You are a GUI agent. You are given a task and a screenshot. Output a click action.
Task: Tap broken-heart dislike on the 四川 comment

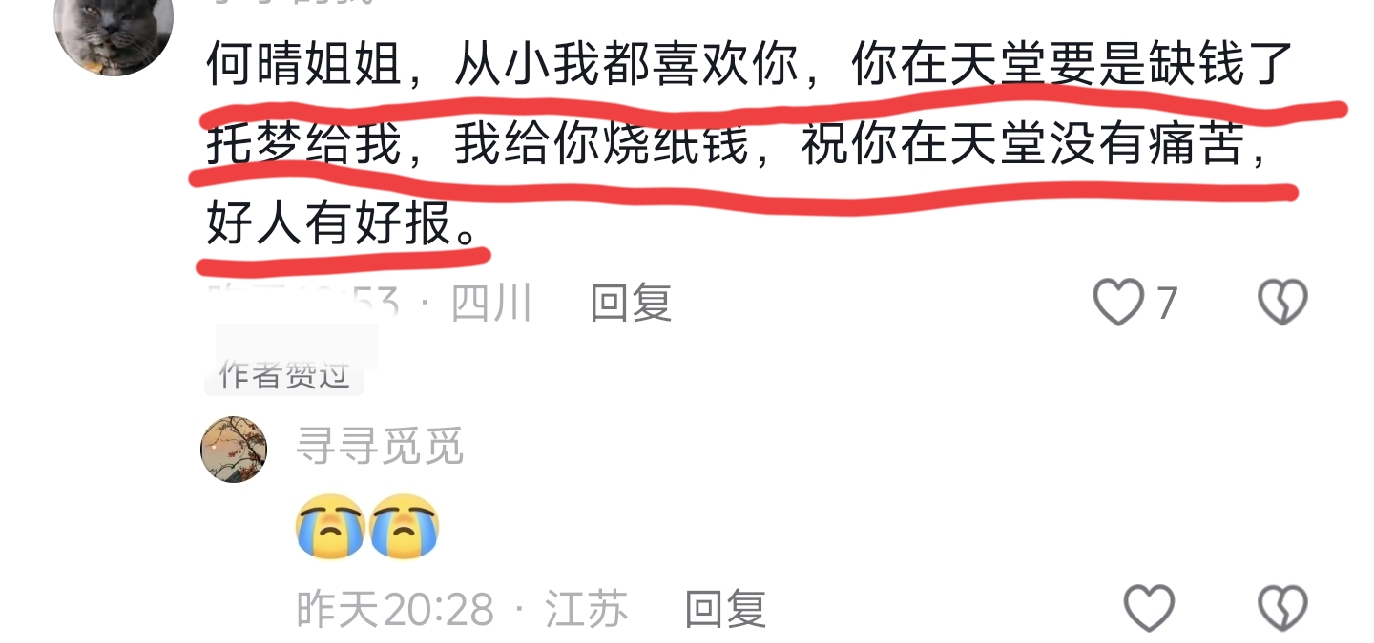(1282, 302)
